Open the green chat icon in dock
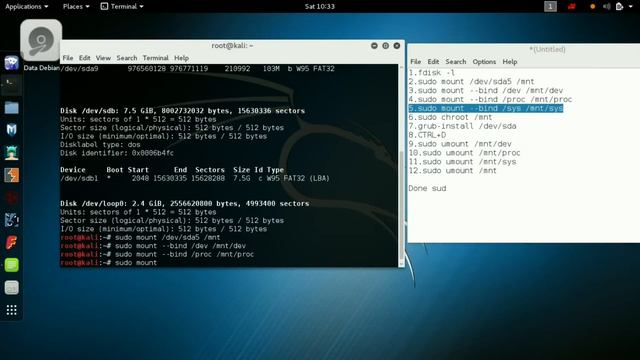Image resolution: width=640 pixels, height=360 pixels. [11, 265]
